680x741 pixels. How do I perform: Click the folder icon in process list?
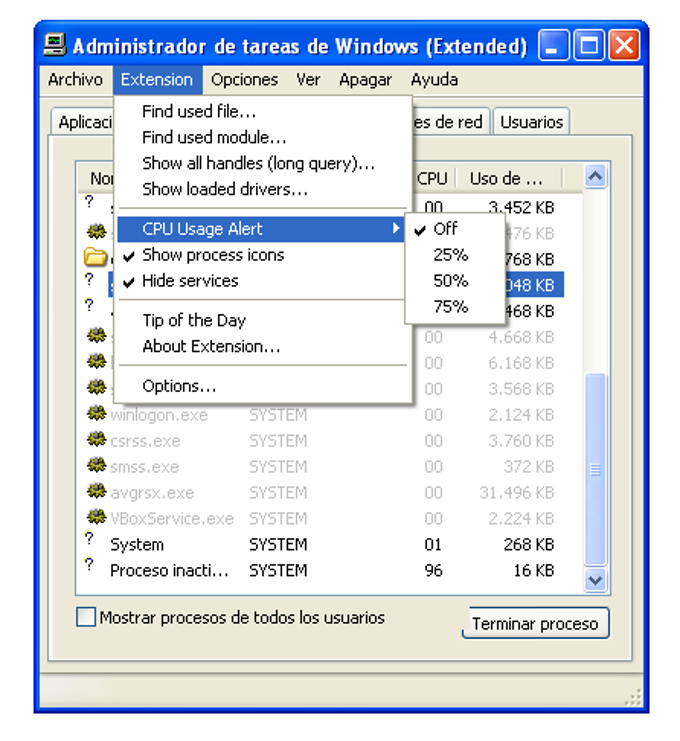click(95, 257)
